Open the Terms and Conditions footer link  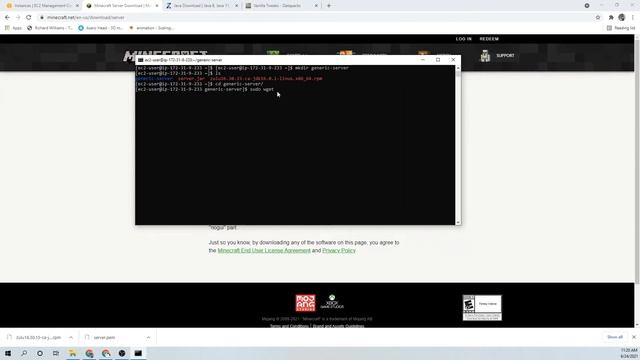pyautogui.click(x=289, y=326)
